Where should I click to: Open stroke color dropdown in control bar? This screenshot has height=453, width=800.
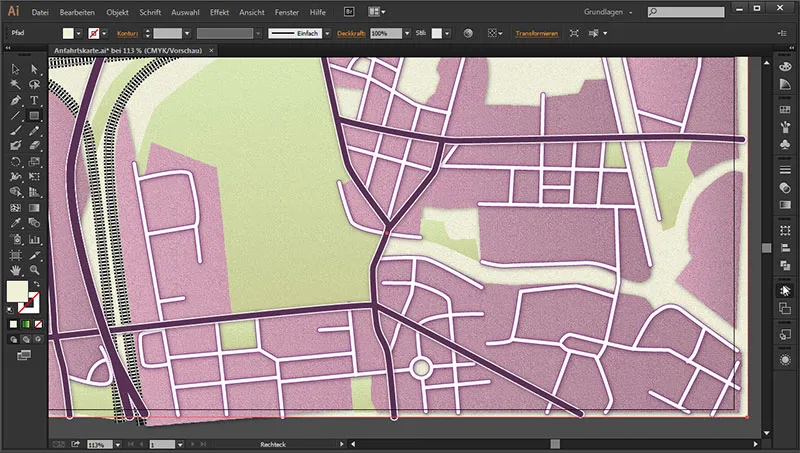coord(104,33)
